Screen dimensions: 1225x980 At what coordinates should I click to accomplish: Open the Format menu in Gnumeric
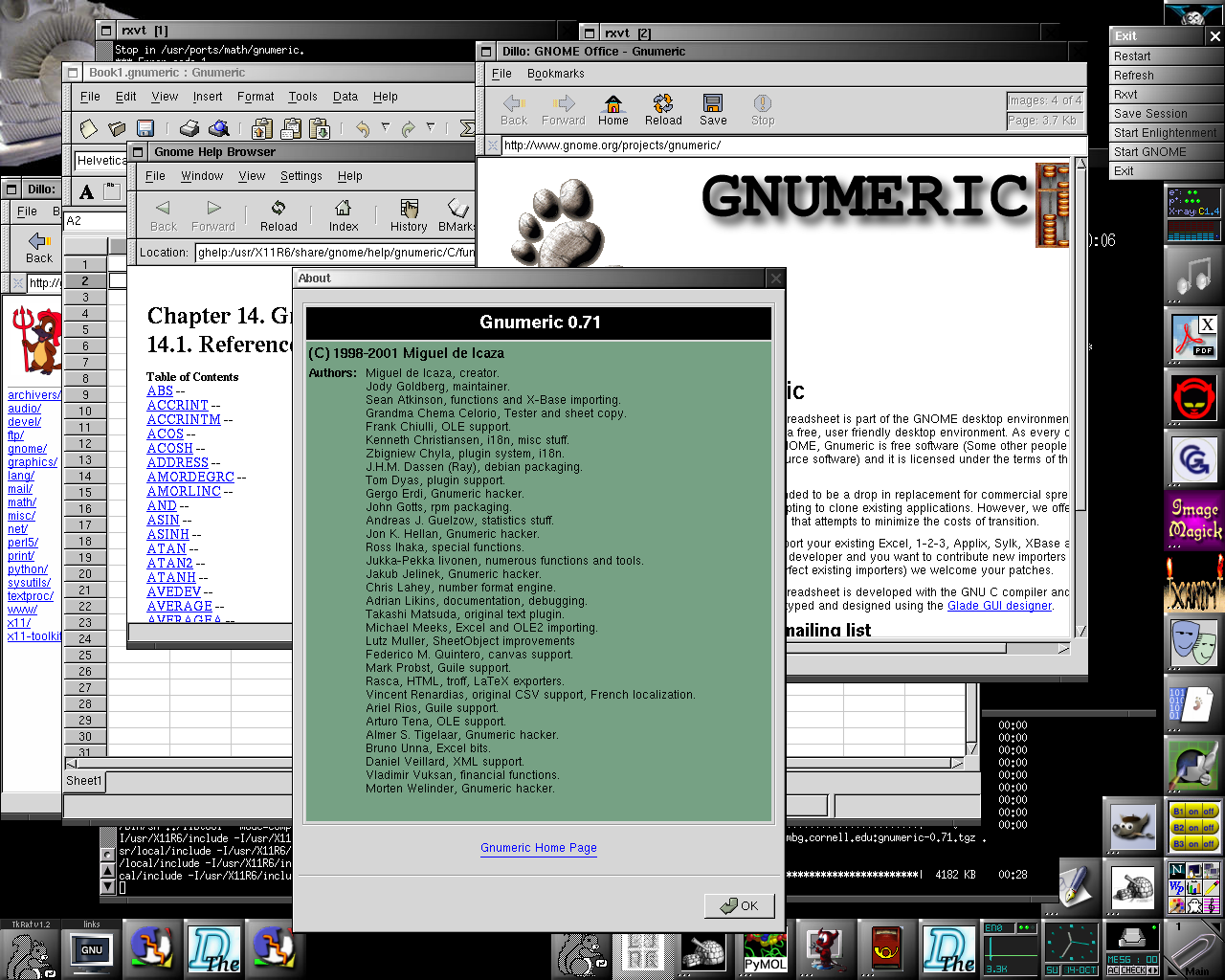tap(256, 97)
